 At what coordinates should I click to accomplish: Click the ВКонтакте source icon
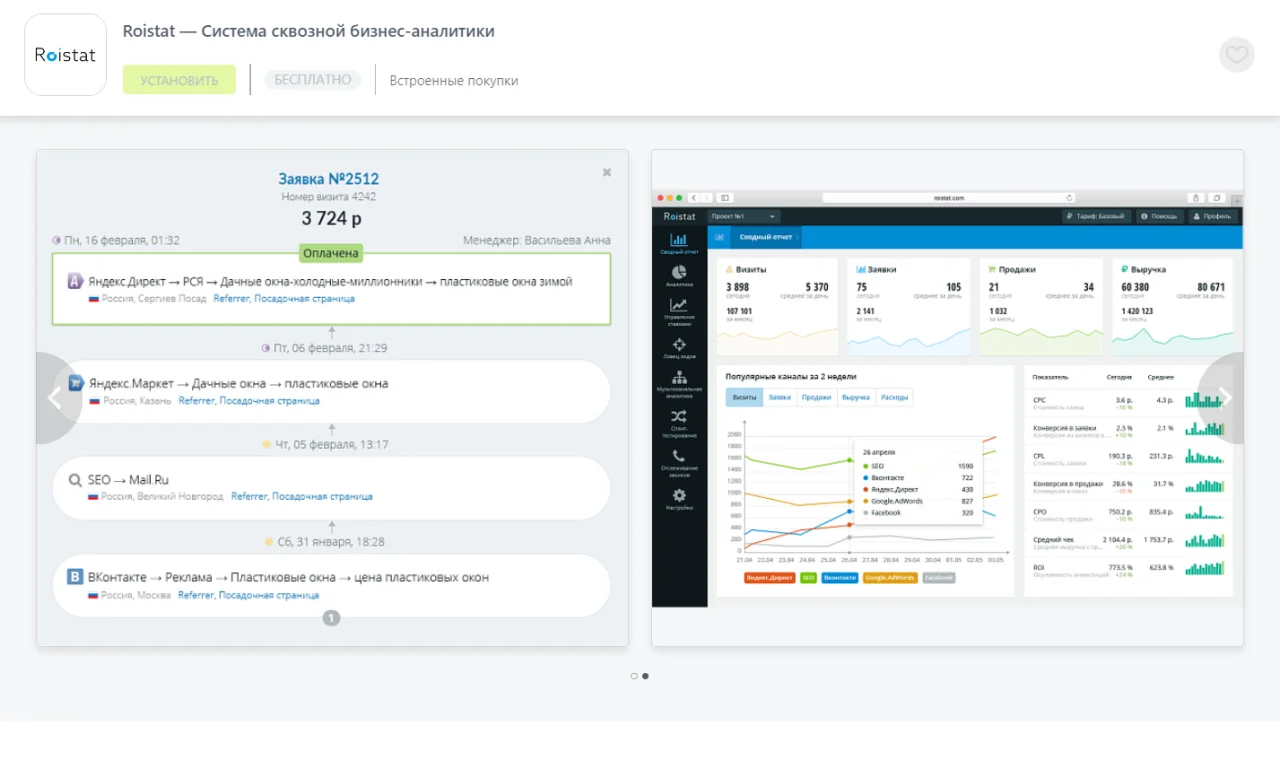(x=75, y=577)
